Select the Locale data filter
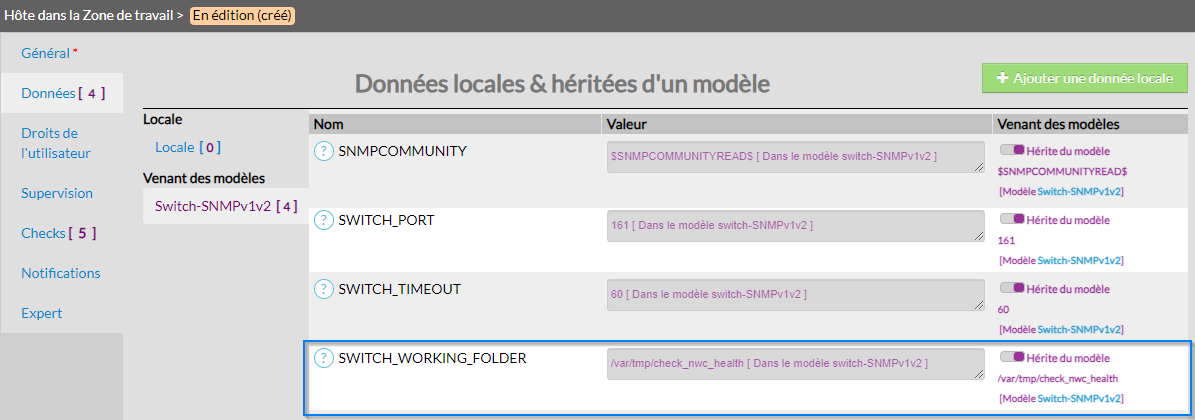The width and height of the screenshot is (1195, 420). click(x=187, y=147)
